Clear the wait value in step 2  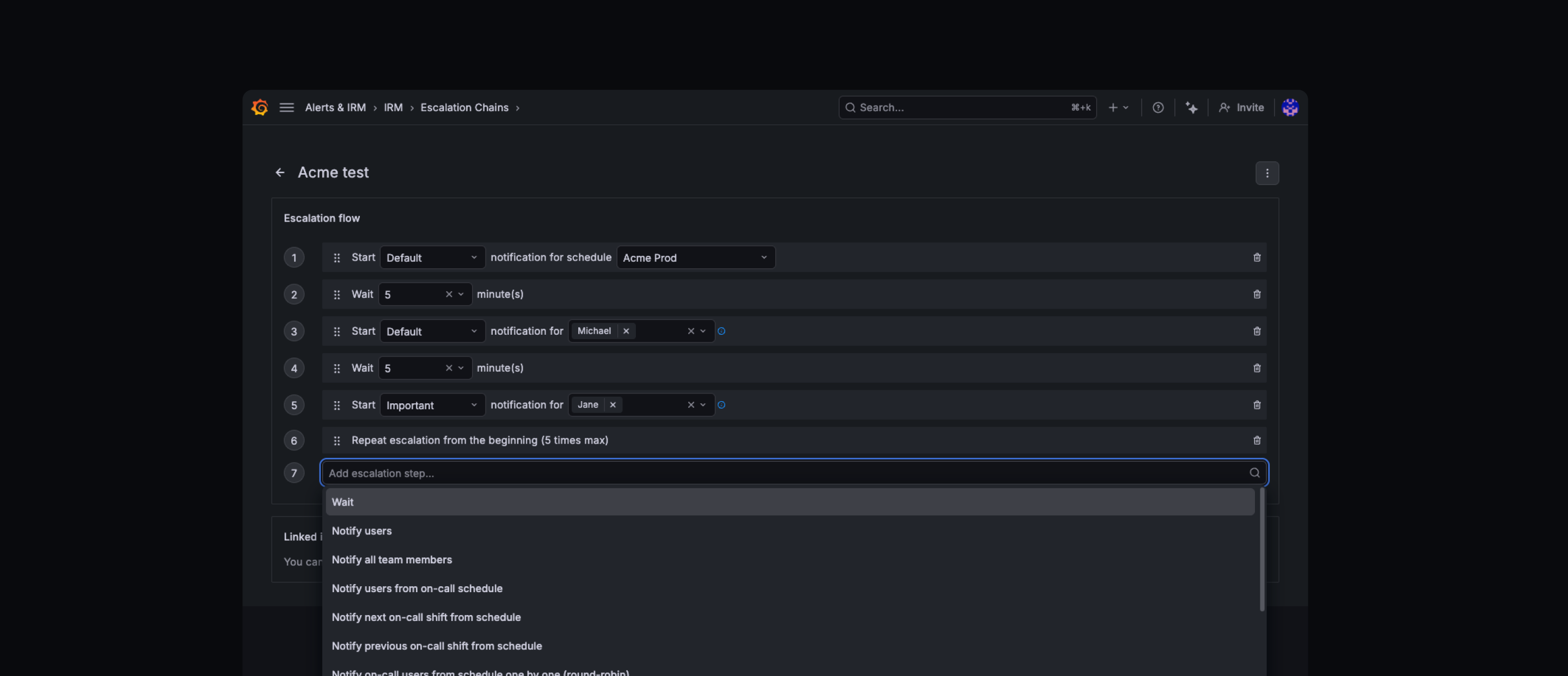click(449, 294)
